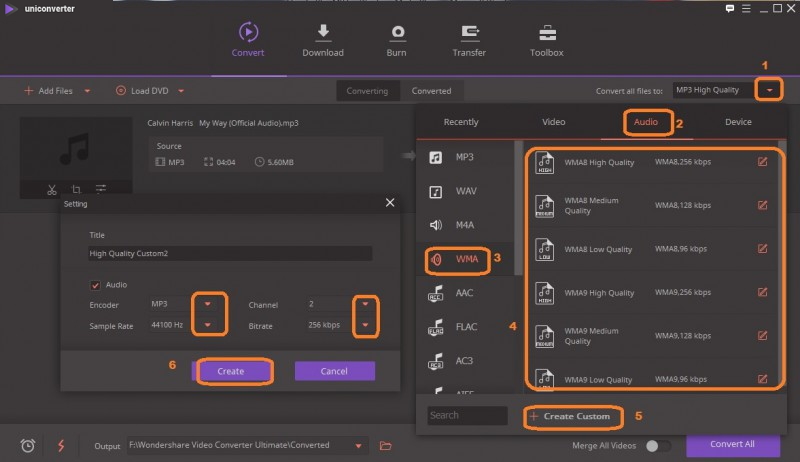
Task: Click the Add Files button
Action: coord(48,91)
